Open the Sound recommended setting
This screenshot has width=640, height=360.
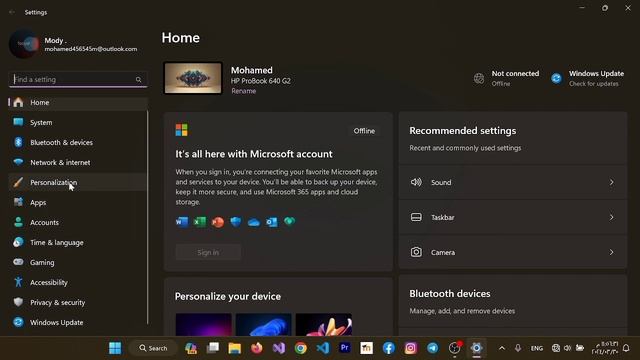(x=513, y=182)
